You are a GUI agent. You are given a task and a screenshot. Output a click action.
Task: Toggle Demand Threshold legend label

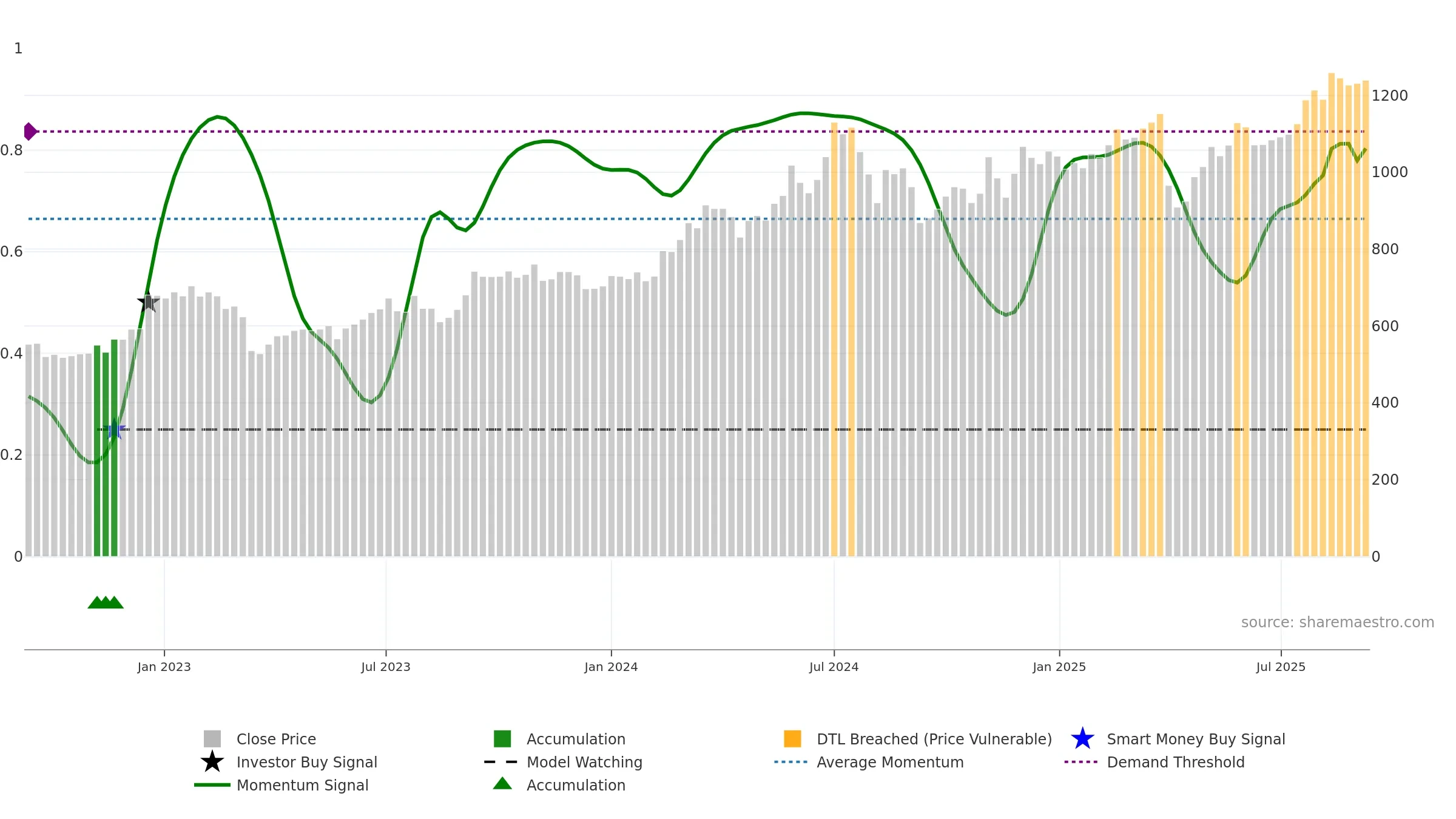[1176, 762]
